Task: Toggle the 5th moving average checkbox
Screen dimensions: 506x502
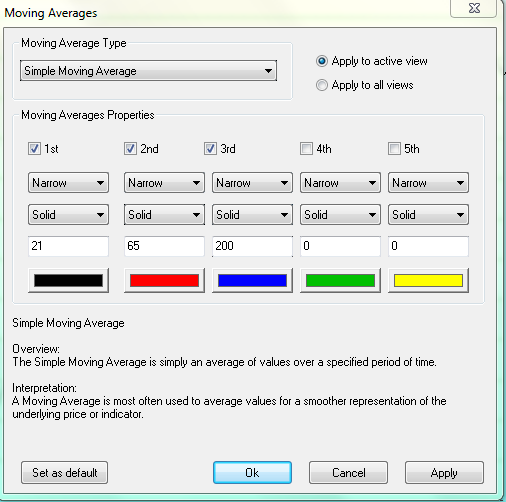Action: pos(394,149)
